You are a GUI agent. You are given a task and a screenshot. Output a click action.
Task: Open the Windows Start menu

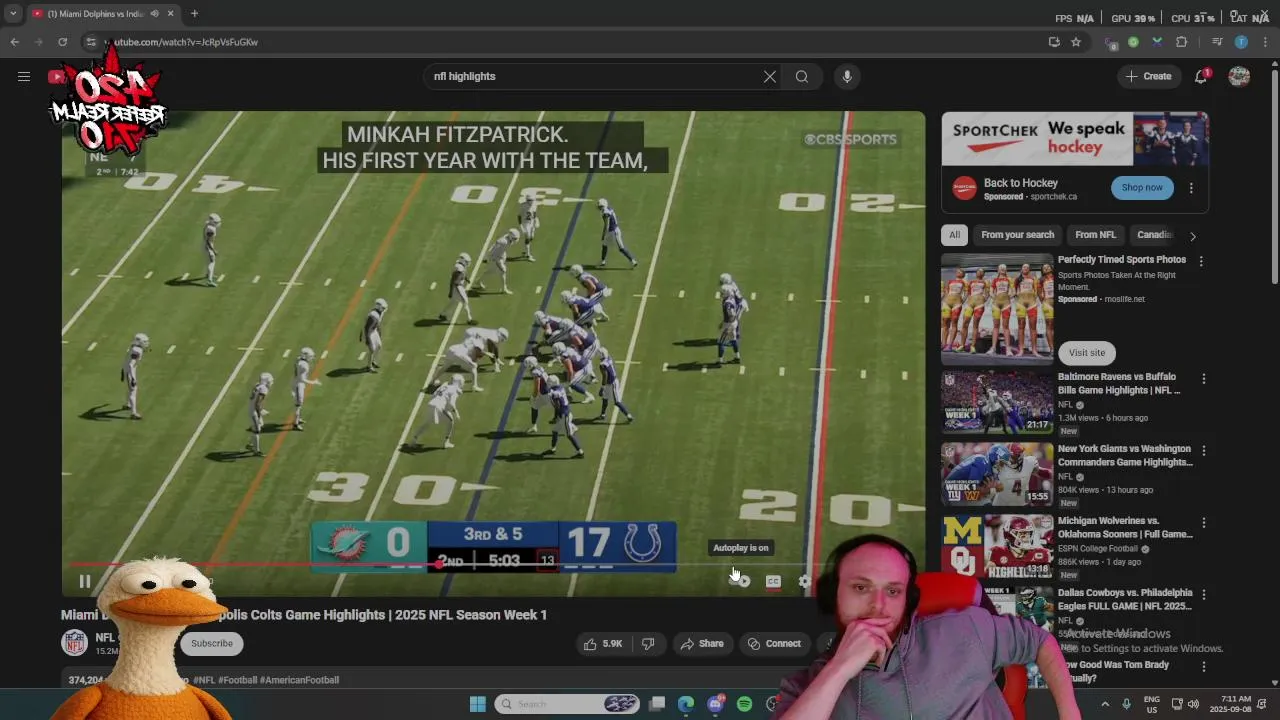pyautogui.click(x=478, y=704)
